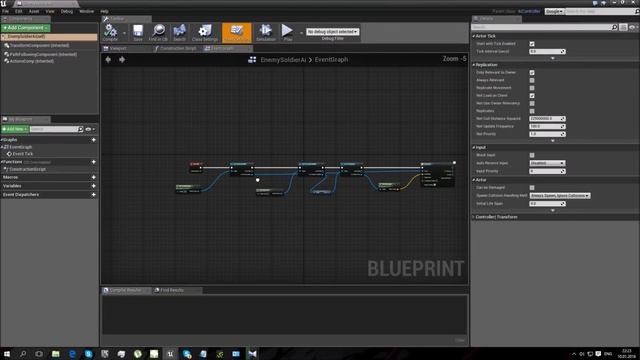Click the Unreal Engine taskbar icon
This screenshot has height=360, width=640.
coord(170,353)
